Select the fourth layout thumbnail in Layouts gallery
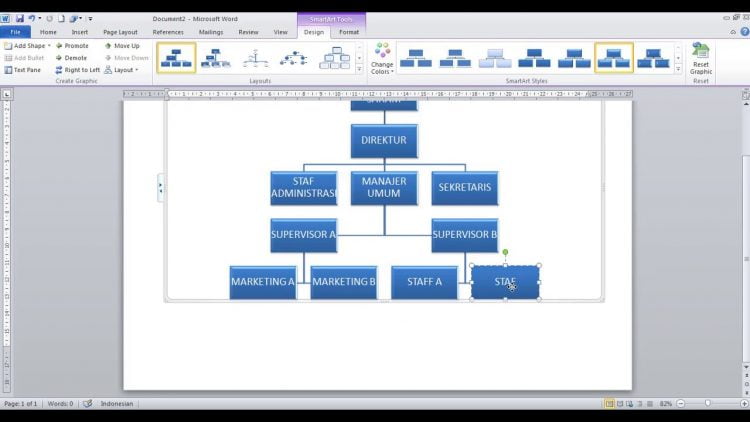The height and width of the screenshot is (422, 750). 294,58
